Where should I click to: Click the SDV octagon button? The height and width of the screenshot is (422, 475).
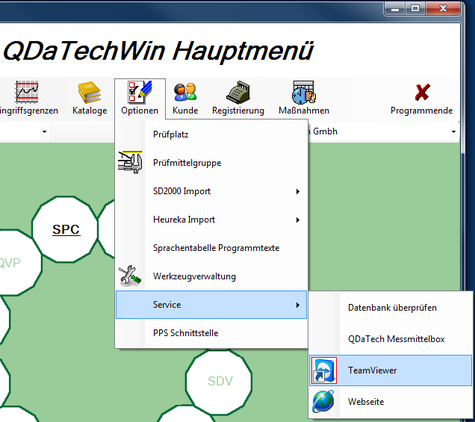click(x=219, y=381)
